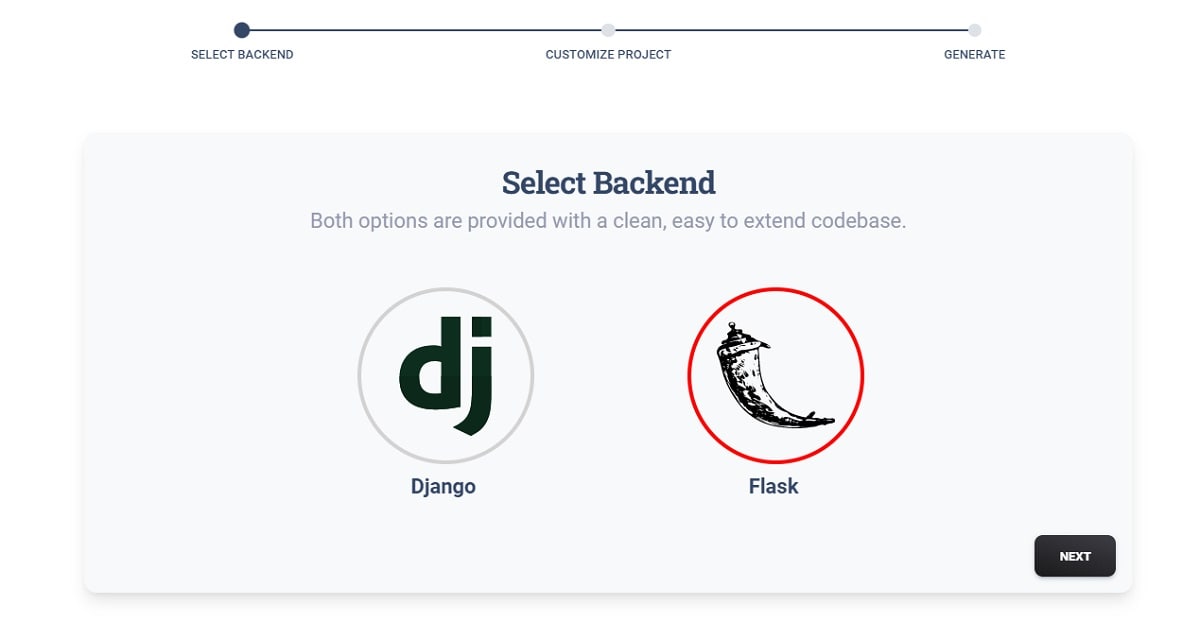Screen dimensions: 1200x640
Task: Jump to the GENERATE step label
Action: [x=974, y=55]
